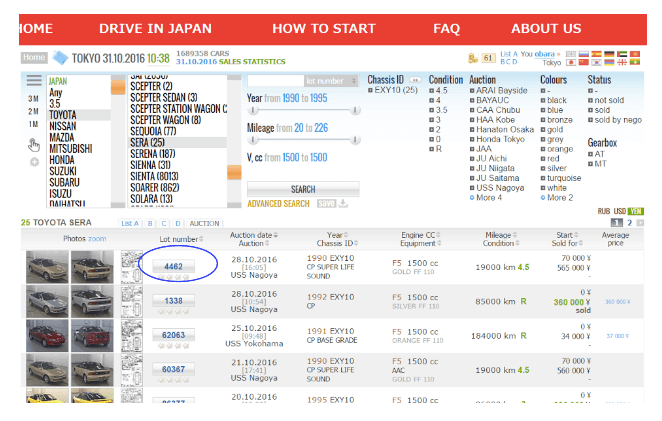Select the UK flag language

[x=571, y=54]
